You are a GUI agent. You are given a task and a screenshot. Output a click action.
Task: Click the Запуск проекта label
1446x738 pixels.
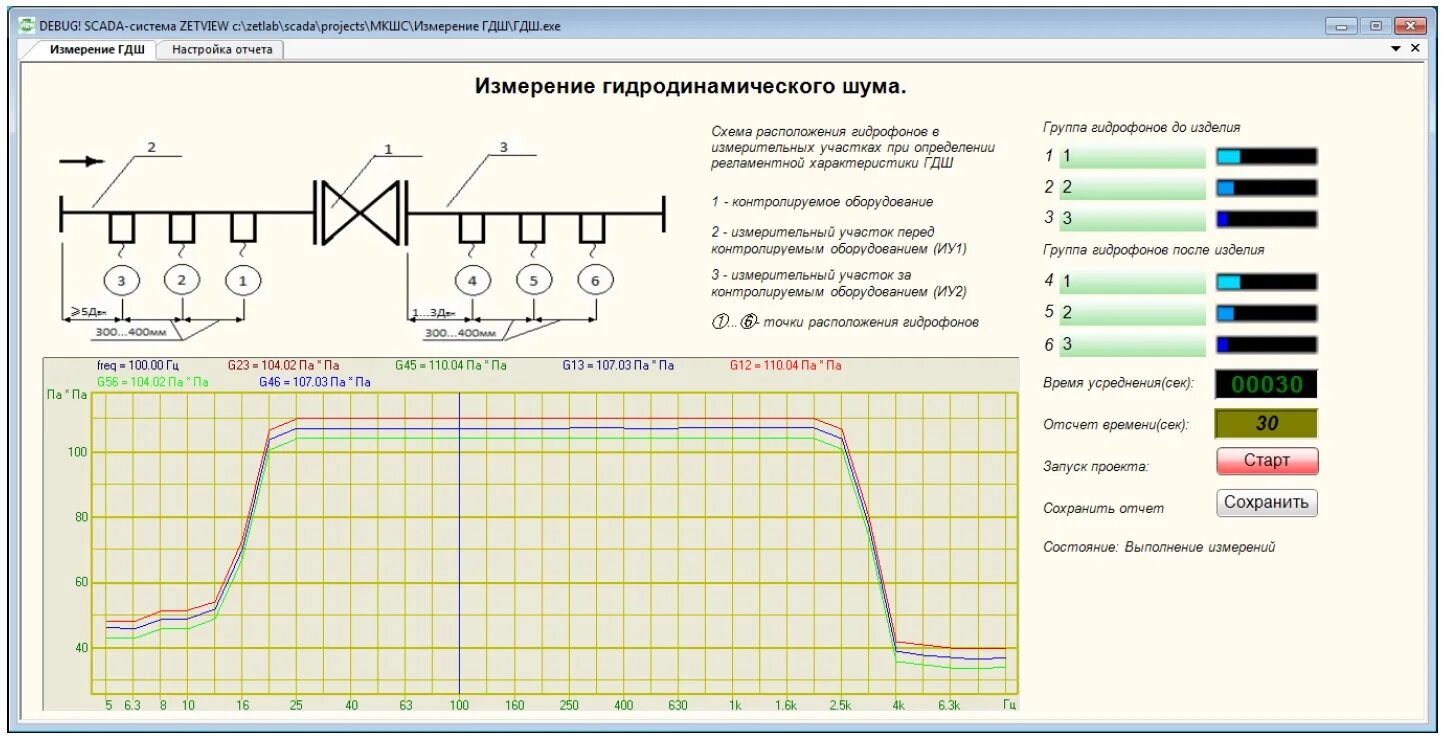tap(1096, 467)
